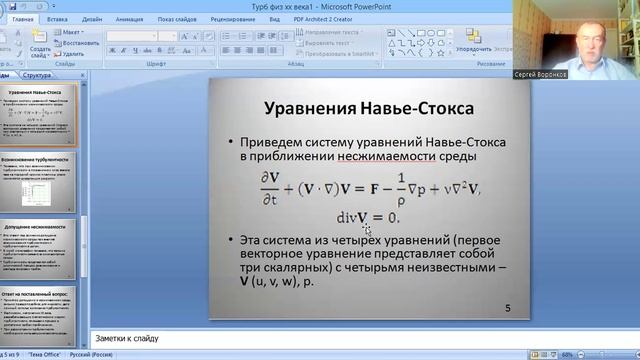The image size is (640, 360).
Task: Expand the shapes gallery More arrow
Action: (450, 53)
